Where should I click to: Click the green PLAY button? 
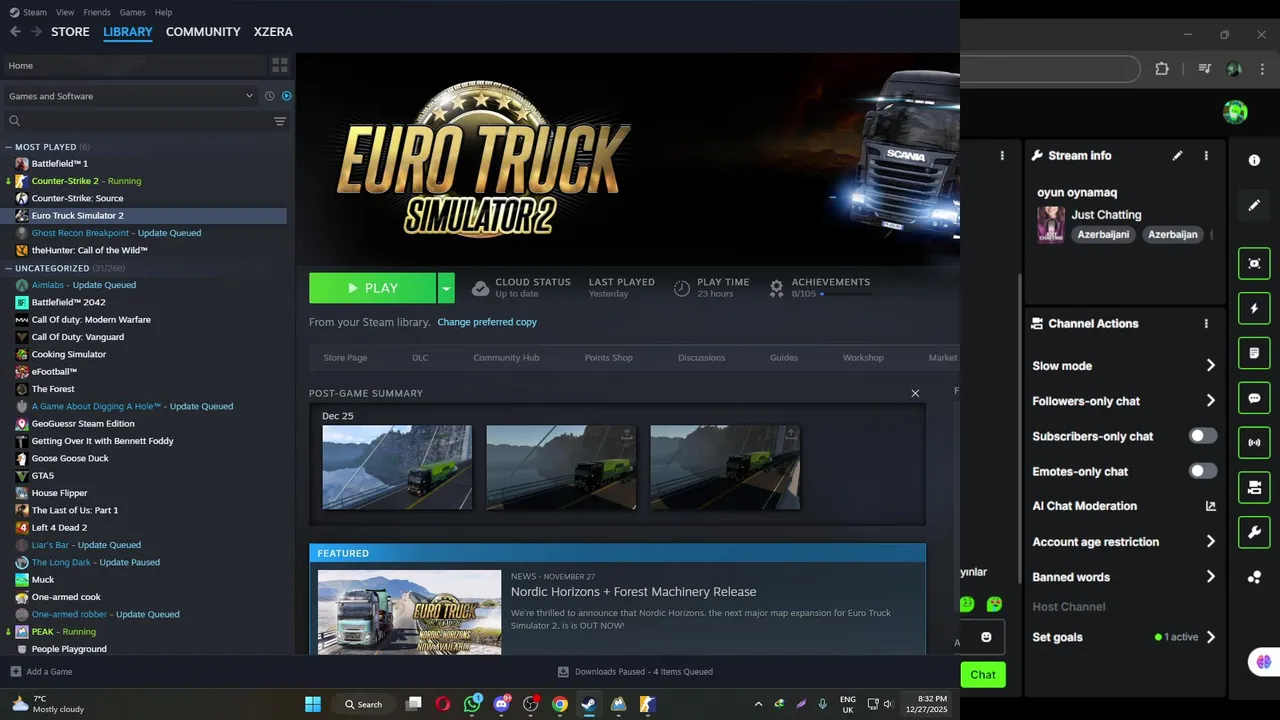point(372,288)
